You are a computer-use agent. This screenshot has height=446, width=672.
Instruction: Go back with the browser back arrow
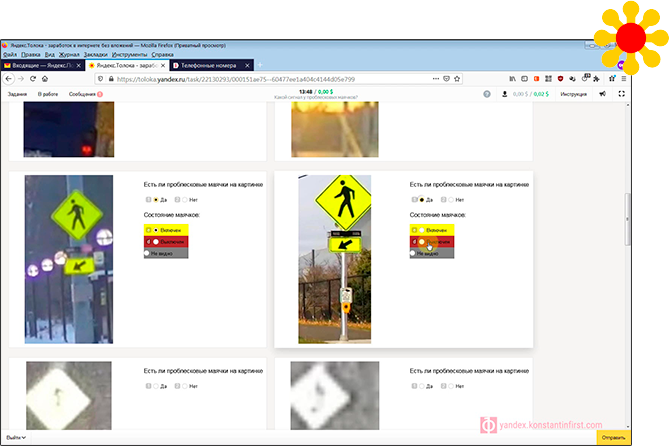click(9, 79)
